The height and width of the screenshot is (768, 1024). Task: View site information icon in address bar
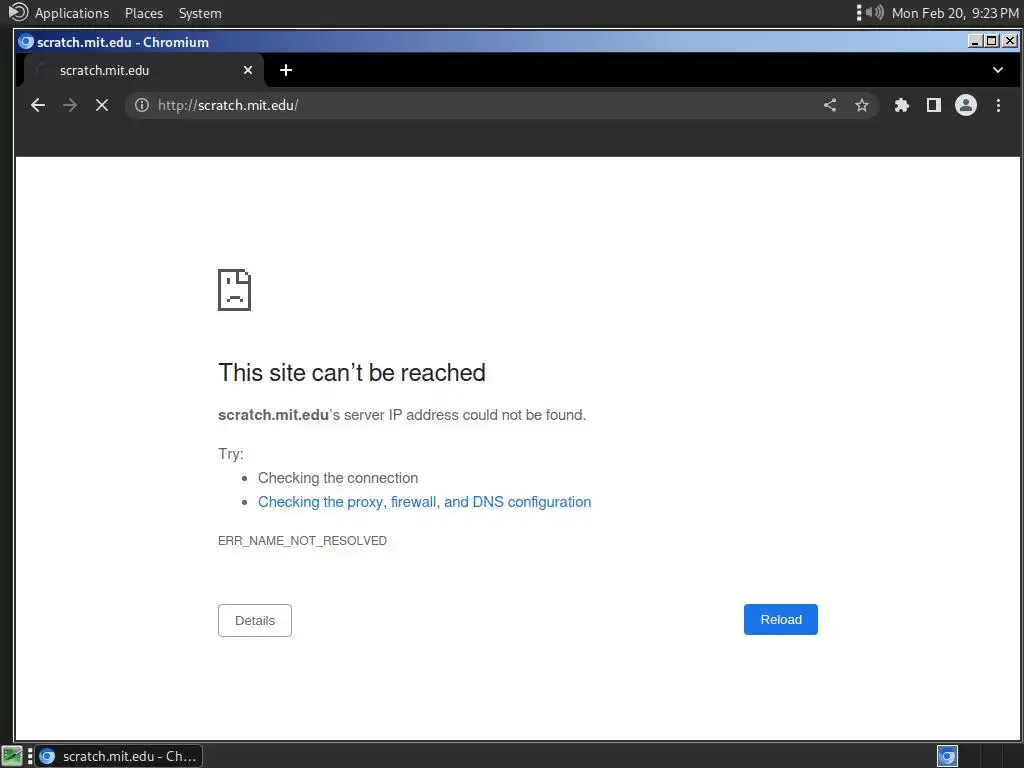click(x=142, y=105)
